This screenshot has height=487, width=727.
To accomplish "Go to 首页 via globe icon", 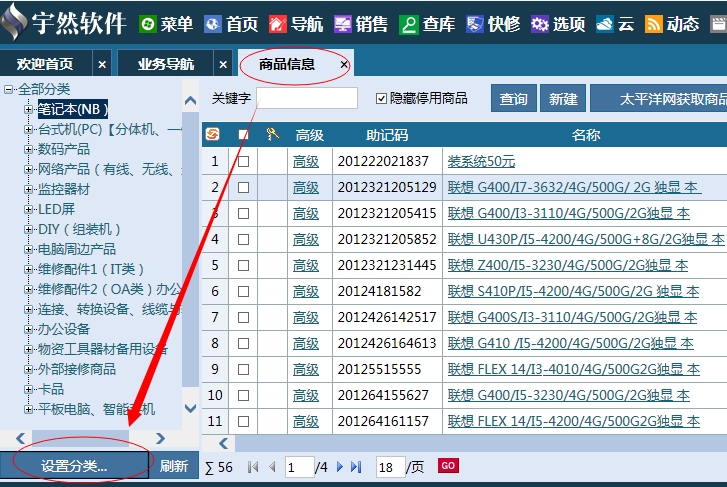I will (x=212, y=24).
